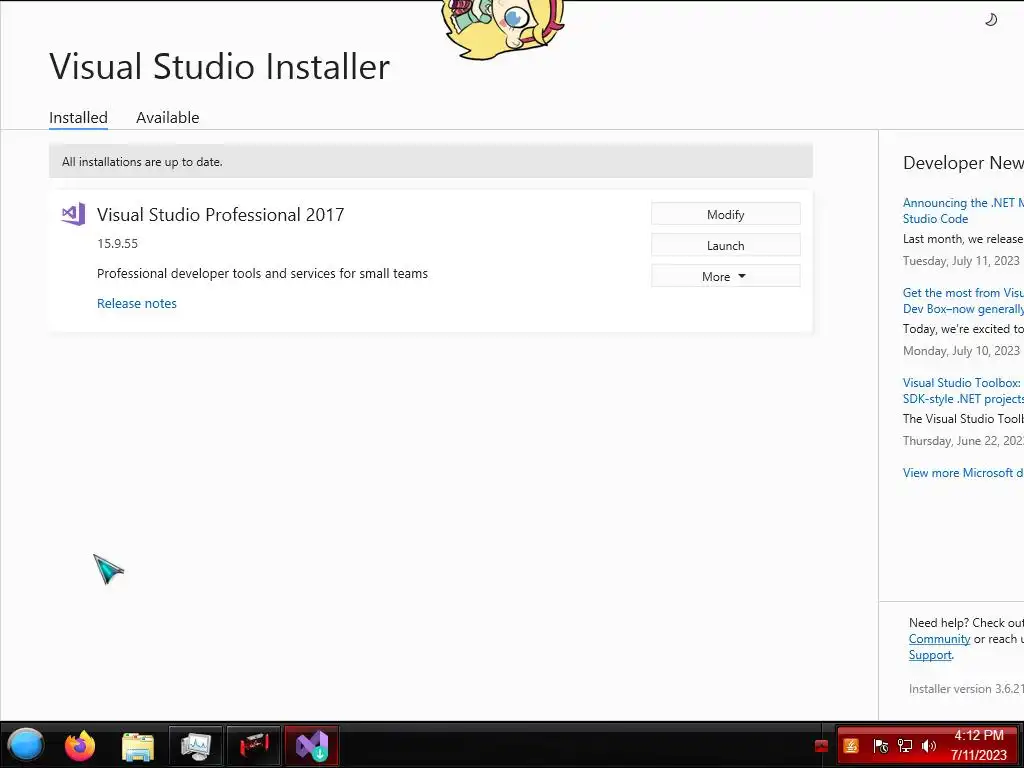Open the Community help link
This screenshot has width=1024, height=768.
pyautogui.click(x=939, y=639)
